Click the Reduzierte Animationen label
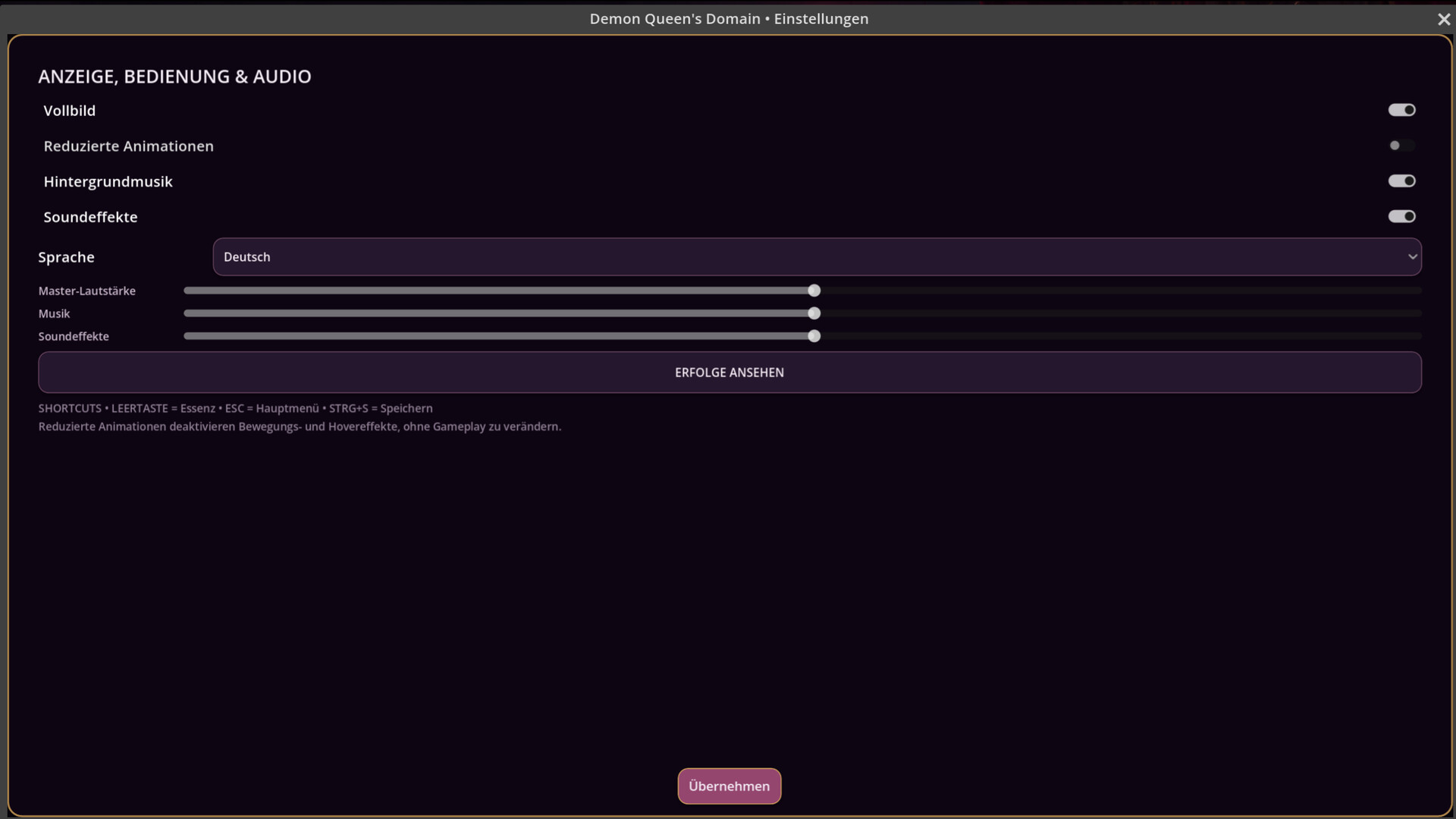This screenshot has width=1456, height=819. tap(129, 146)
